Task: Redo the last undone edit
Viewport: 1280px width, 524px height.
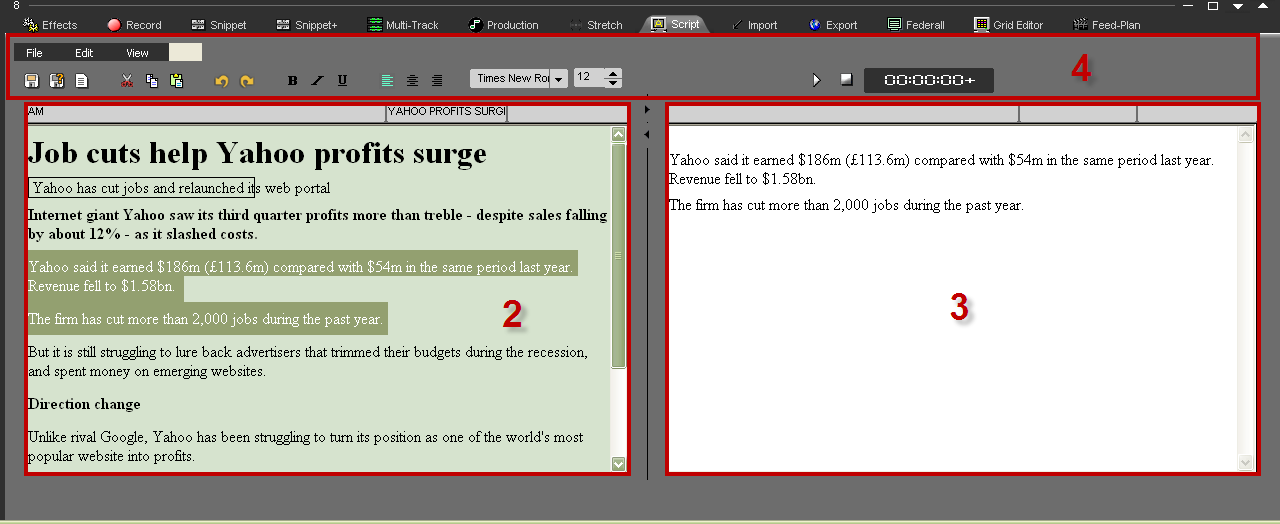Action: 247,80
